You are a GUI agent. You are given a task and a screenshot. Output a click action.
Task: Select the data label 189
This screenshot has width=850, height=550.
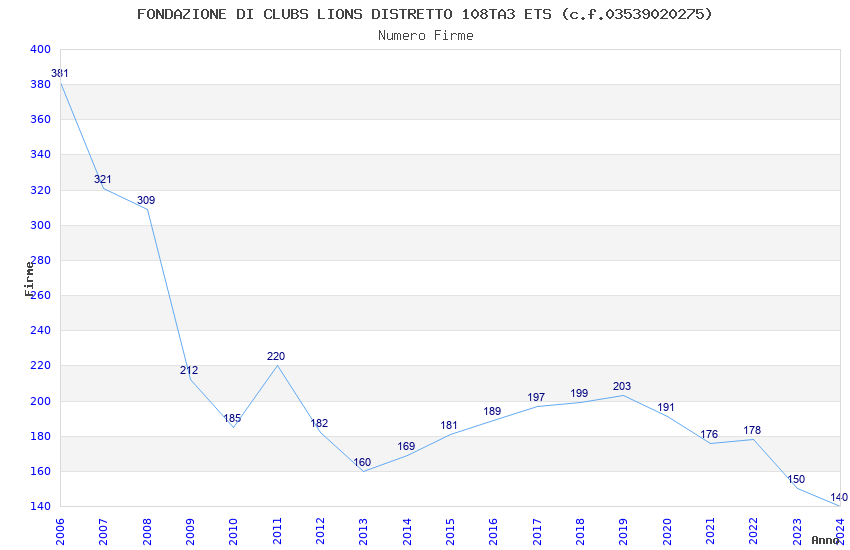click(492, 411)
